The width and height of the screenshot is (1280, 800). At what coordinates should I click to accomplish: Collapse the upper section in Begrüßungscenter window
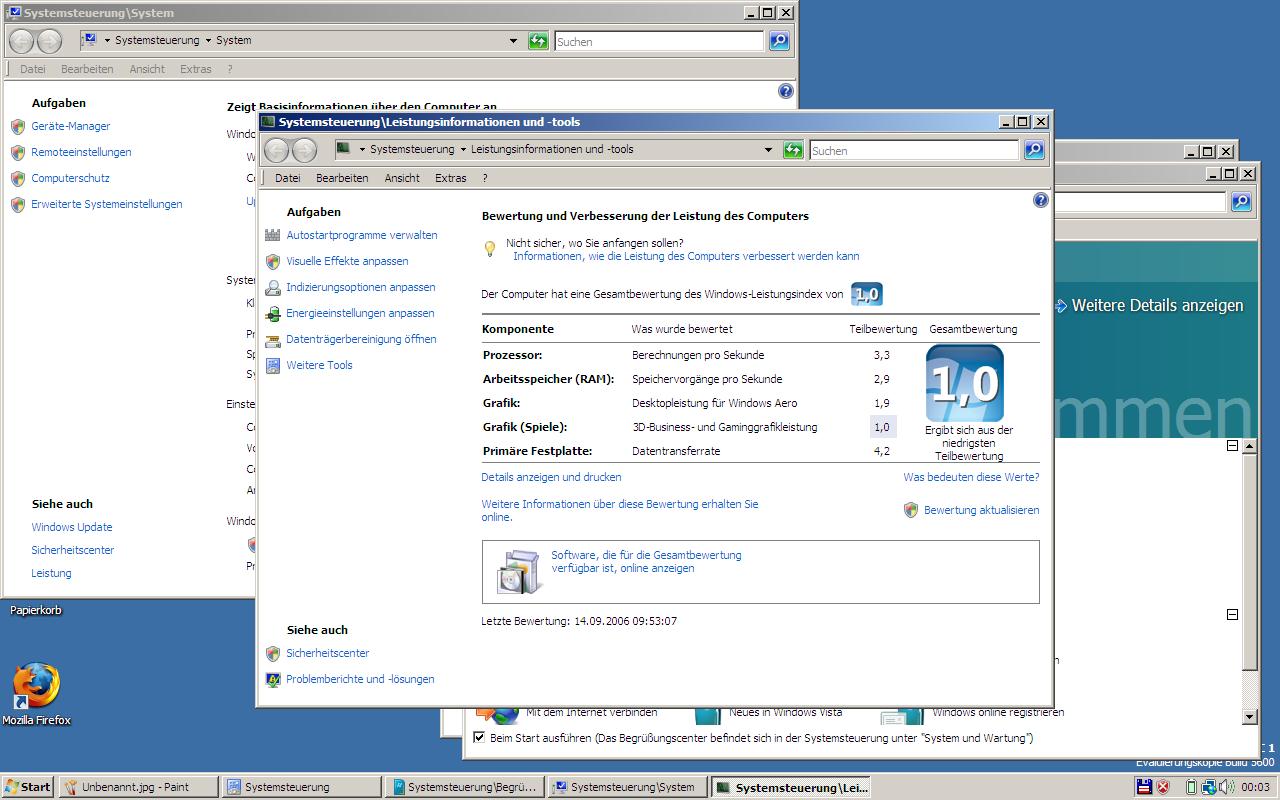point(1232,446)
